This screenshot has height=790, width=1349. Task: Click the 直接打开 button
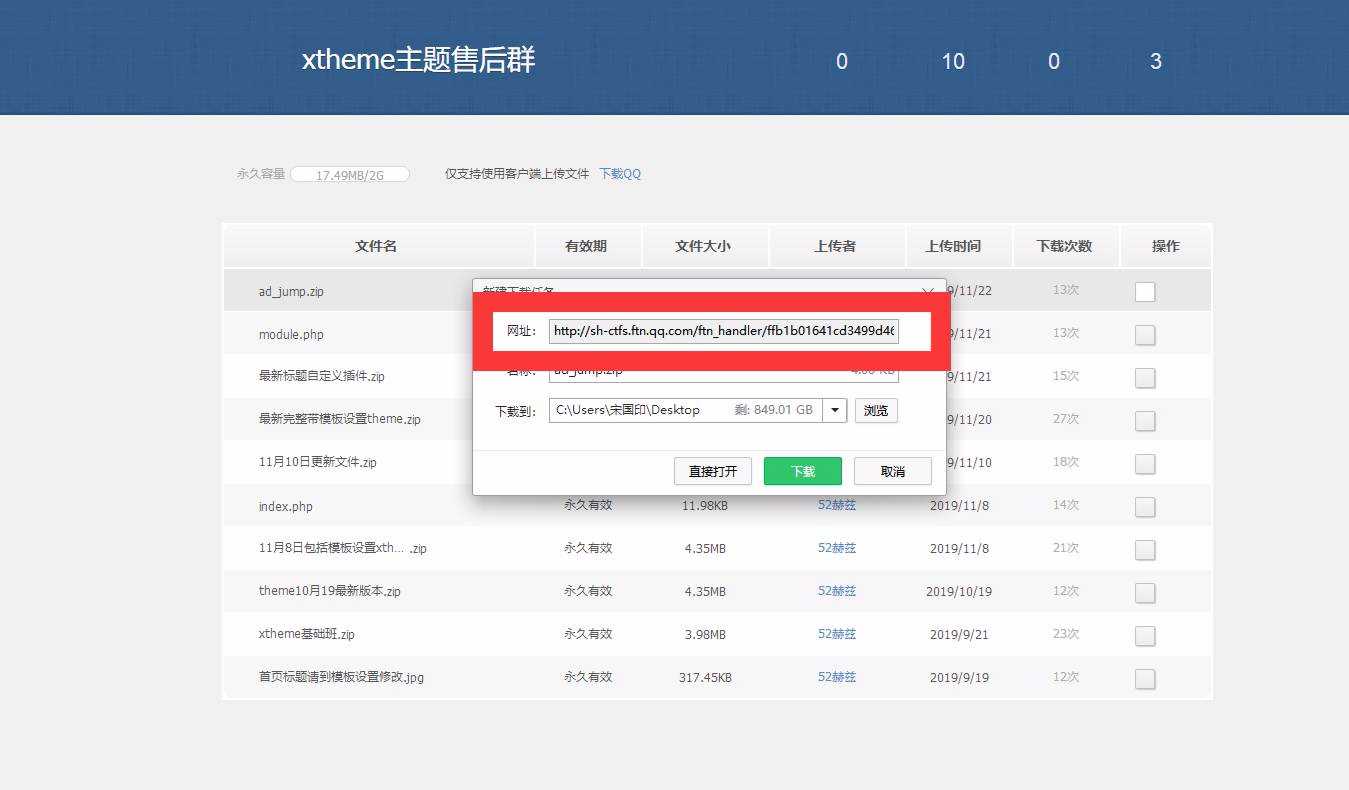(x=713, y=471)
